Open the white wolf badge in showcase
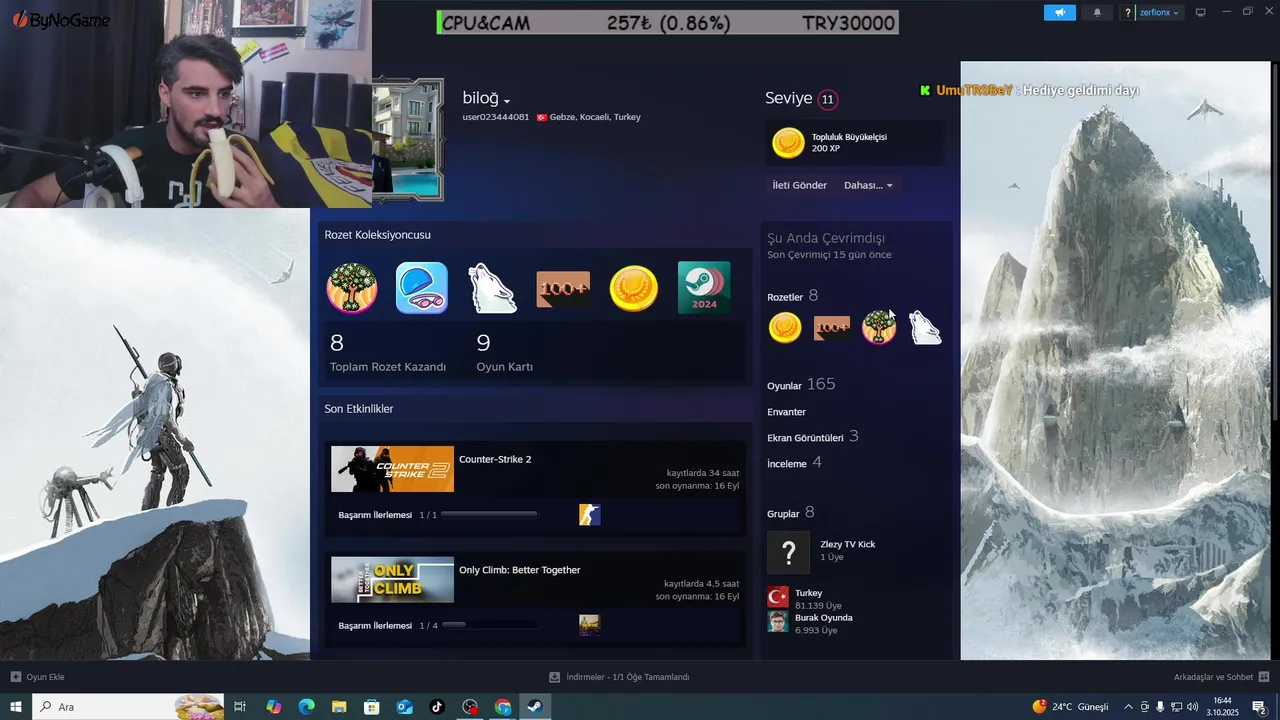 coord(492,288)
